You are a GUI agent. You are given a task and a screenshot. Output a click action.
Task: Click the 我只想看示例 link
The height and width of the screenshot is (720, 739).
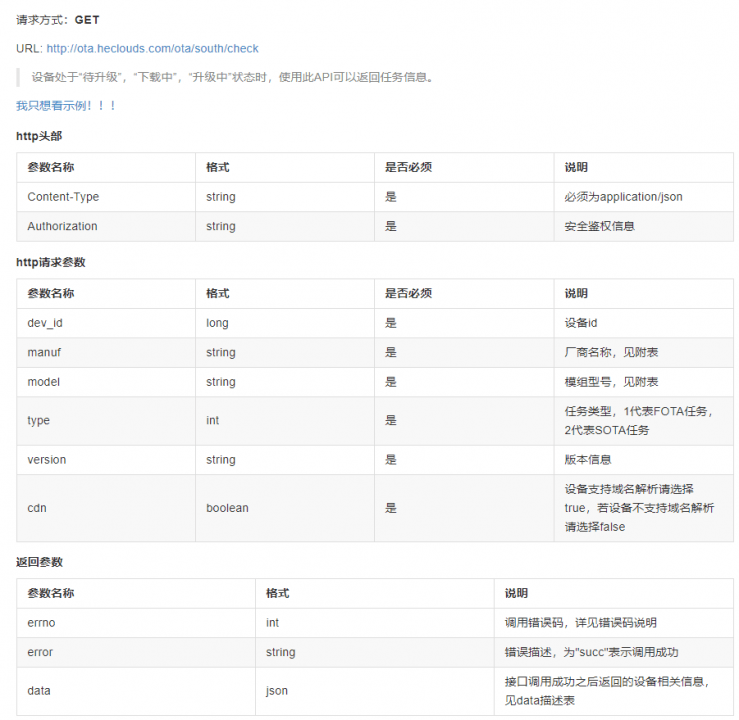(x=66, y=106)
